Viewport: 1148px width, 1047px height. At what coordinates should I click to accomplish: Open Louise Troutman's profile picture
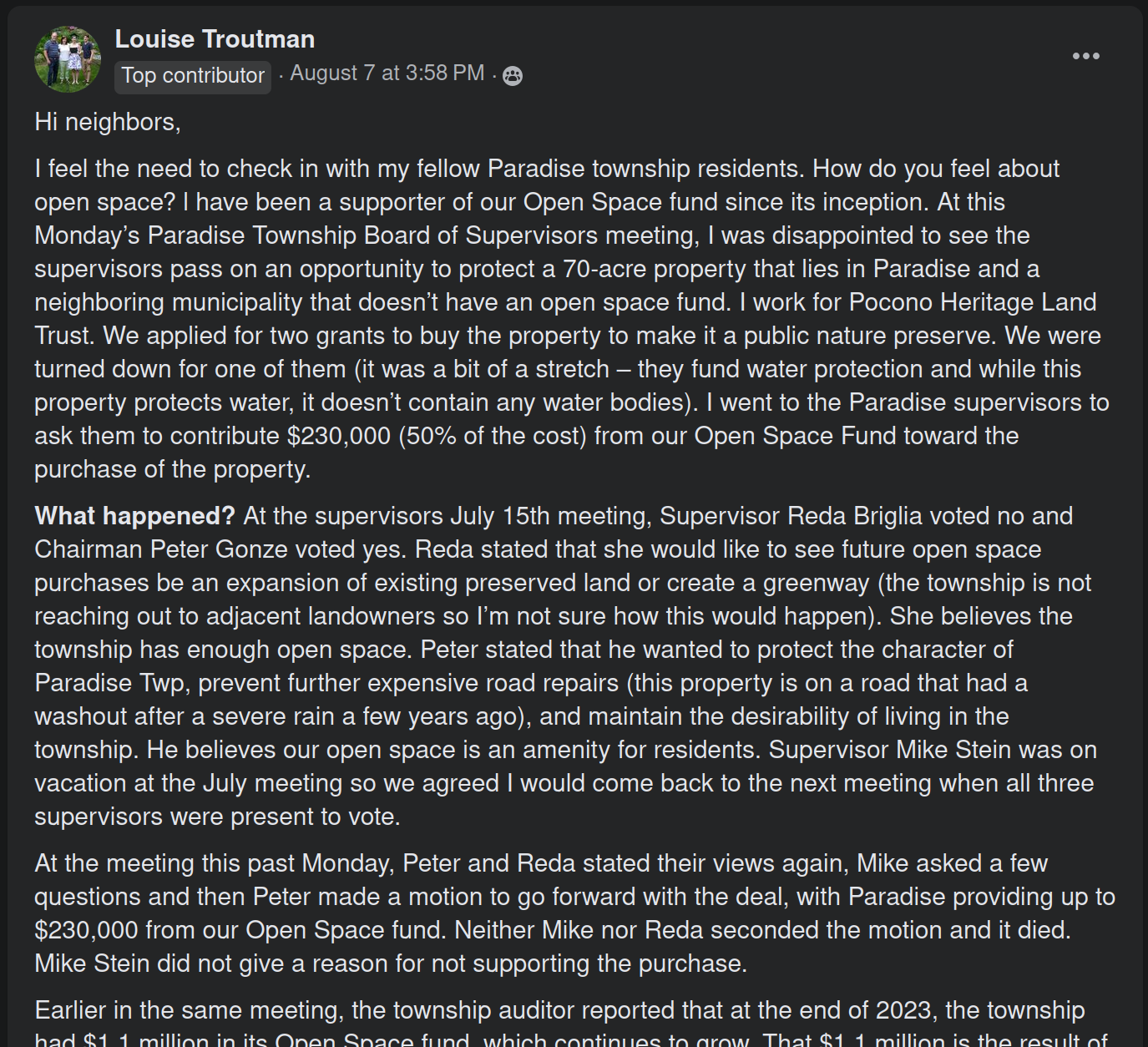click(x=68, y=58)
